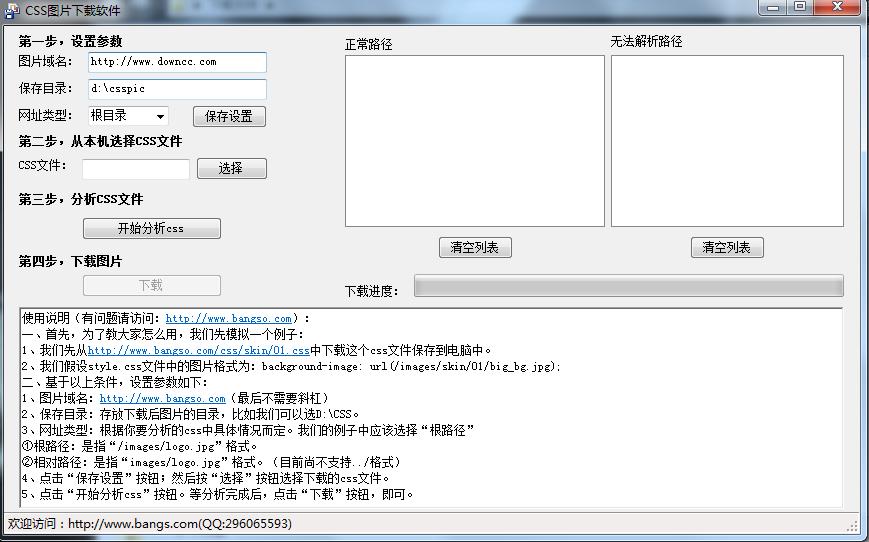Image resolution: width=869 pixels, height=542 pixels.
Task: Open the www.bangso.com link in 使用说明 header
Action: point(228,319)
